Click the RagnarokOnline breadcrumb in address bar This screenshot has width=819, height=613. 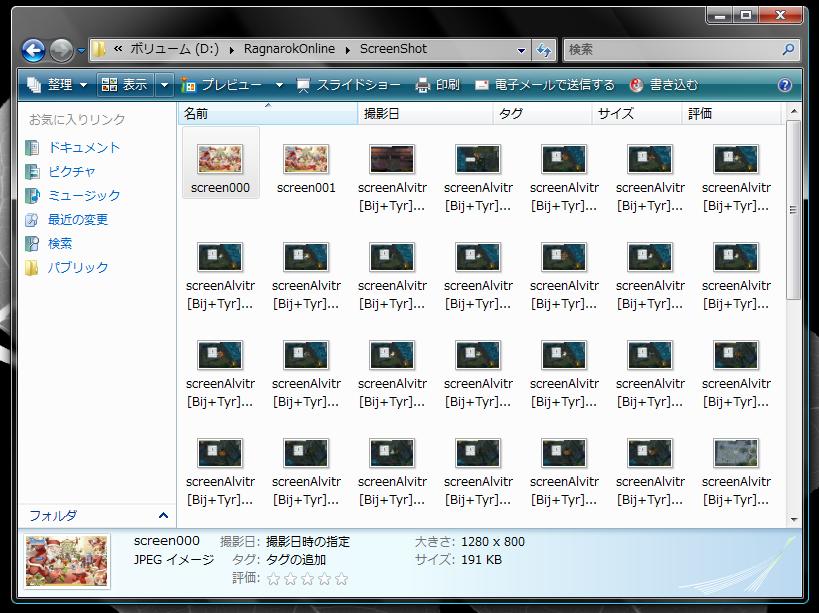tap(289, 49)
